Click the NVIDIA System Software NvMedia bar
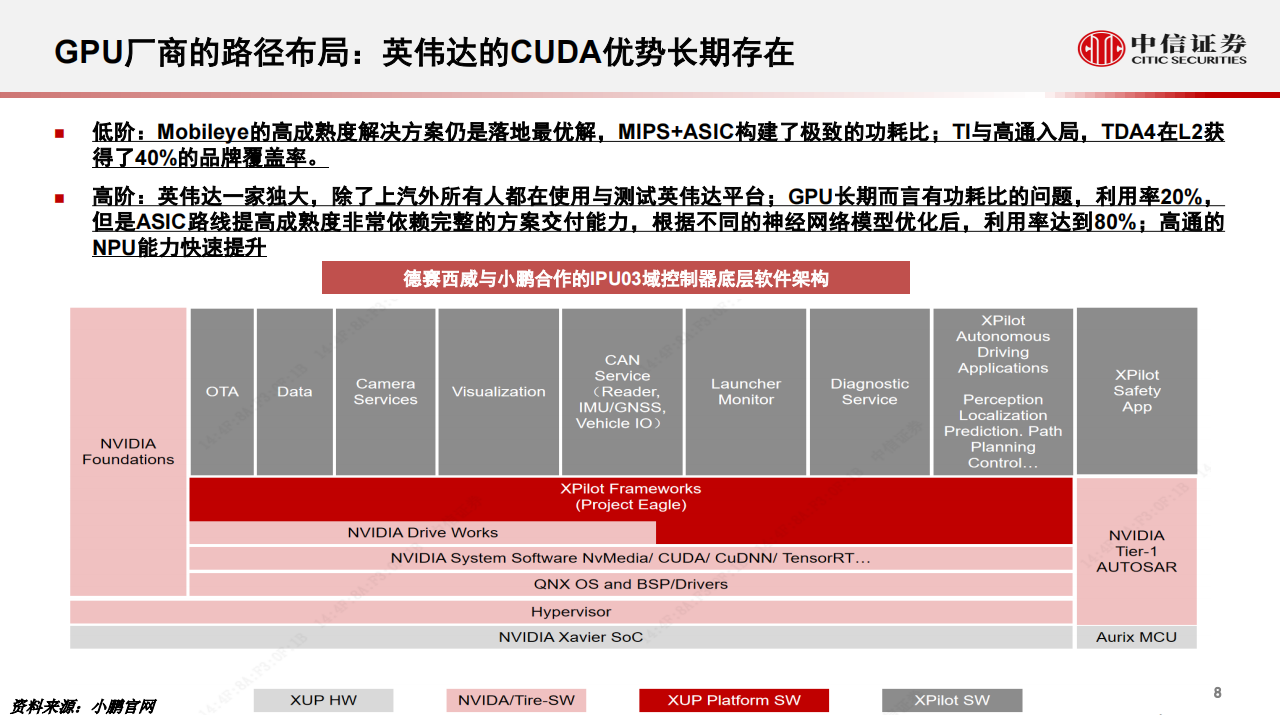 631,558
